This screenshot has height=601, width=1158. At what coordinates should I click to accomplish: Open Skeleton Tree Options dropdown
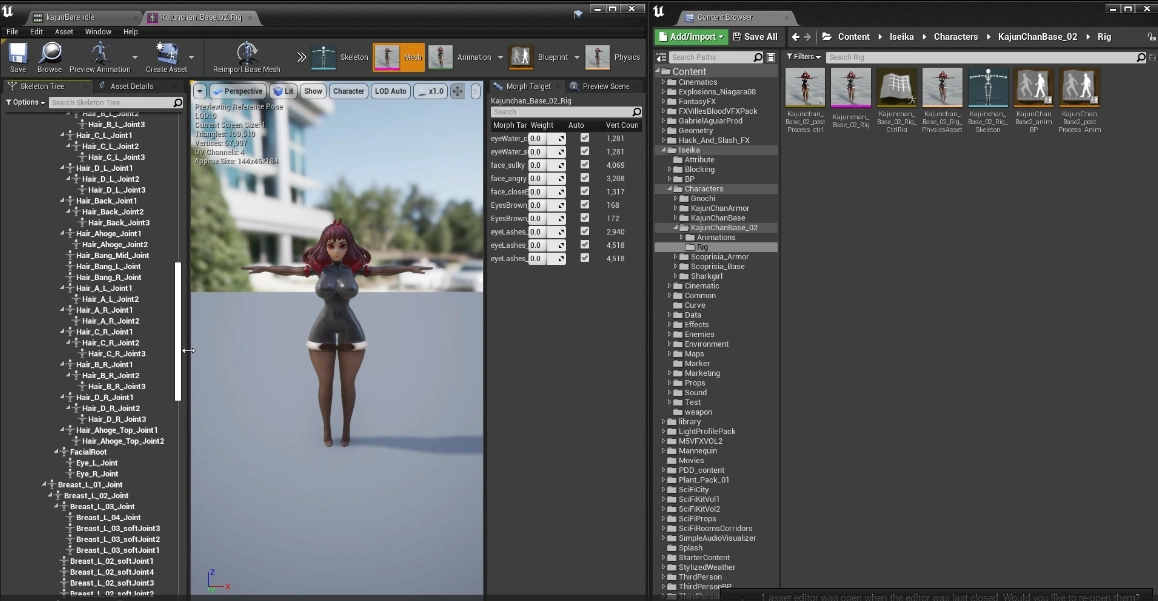pyautogui.click(x=26, y=103)
